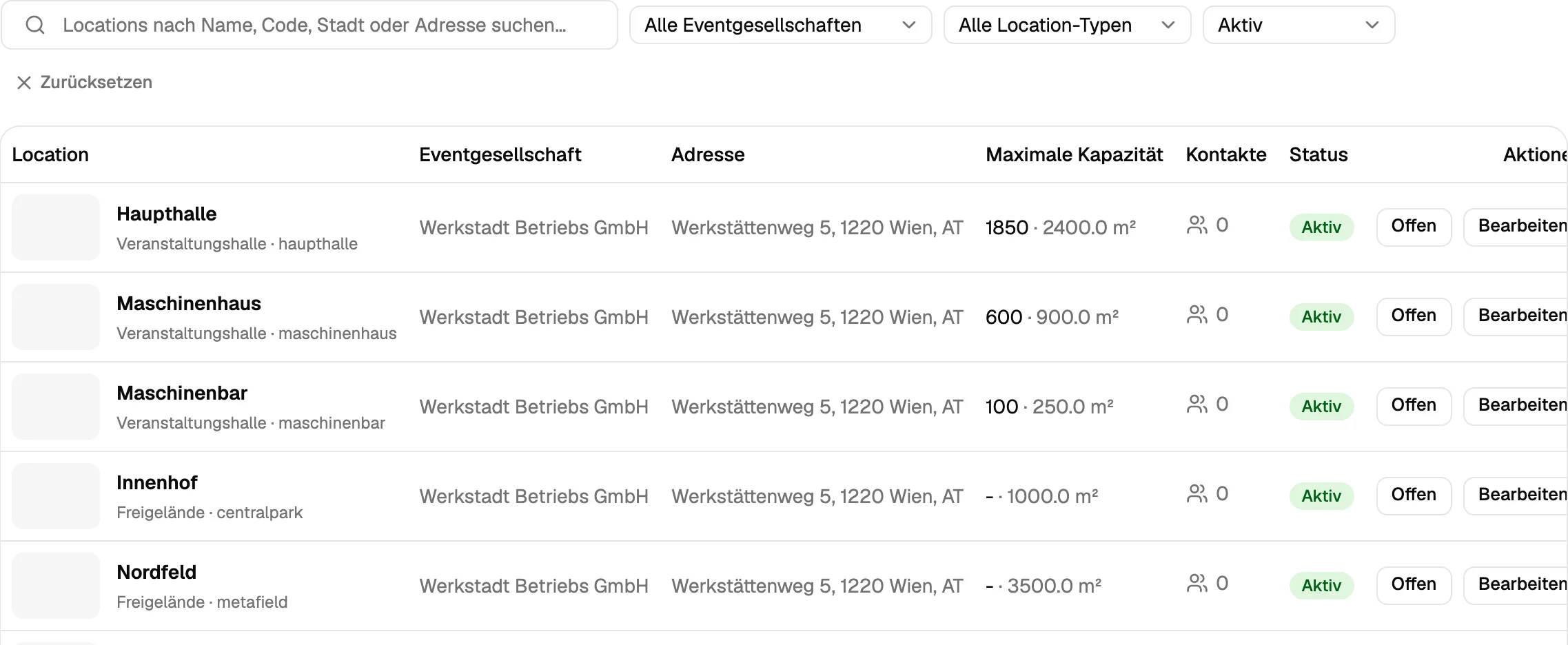
Task: Select the Innenhof location name
Action: pyautogui.click(x=157, y=483)
